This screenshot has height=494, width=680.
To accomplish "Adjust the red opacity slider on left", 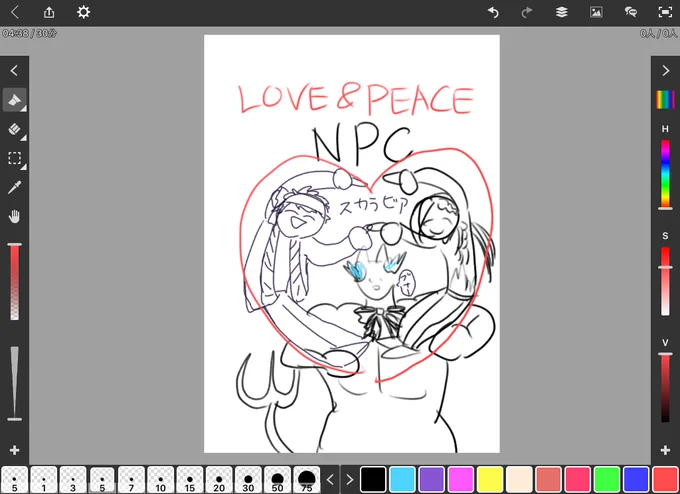I will tap(15, 282).
